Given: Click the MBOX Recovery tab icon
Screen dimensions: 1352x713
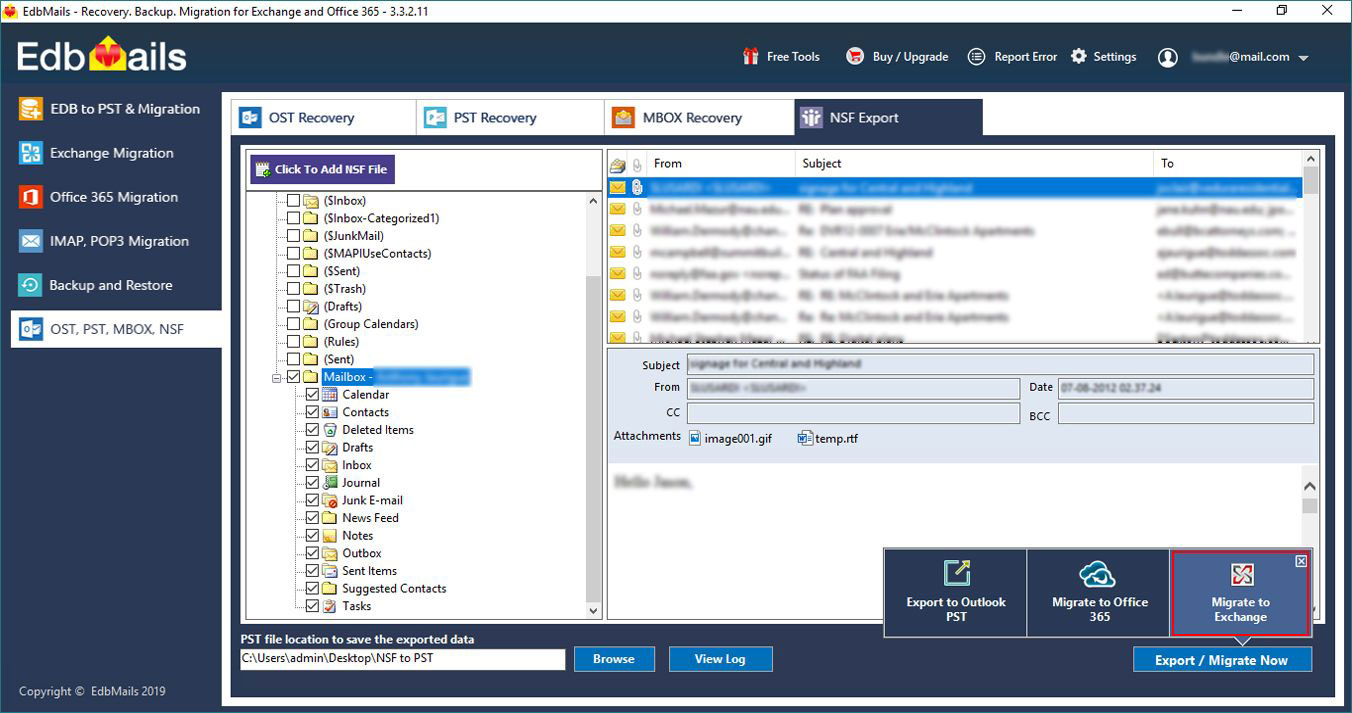Looking at the screenshot, I should (623, 118).
